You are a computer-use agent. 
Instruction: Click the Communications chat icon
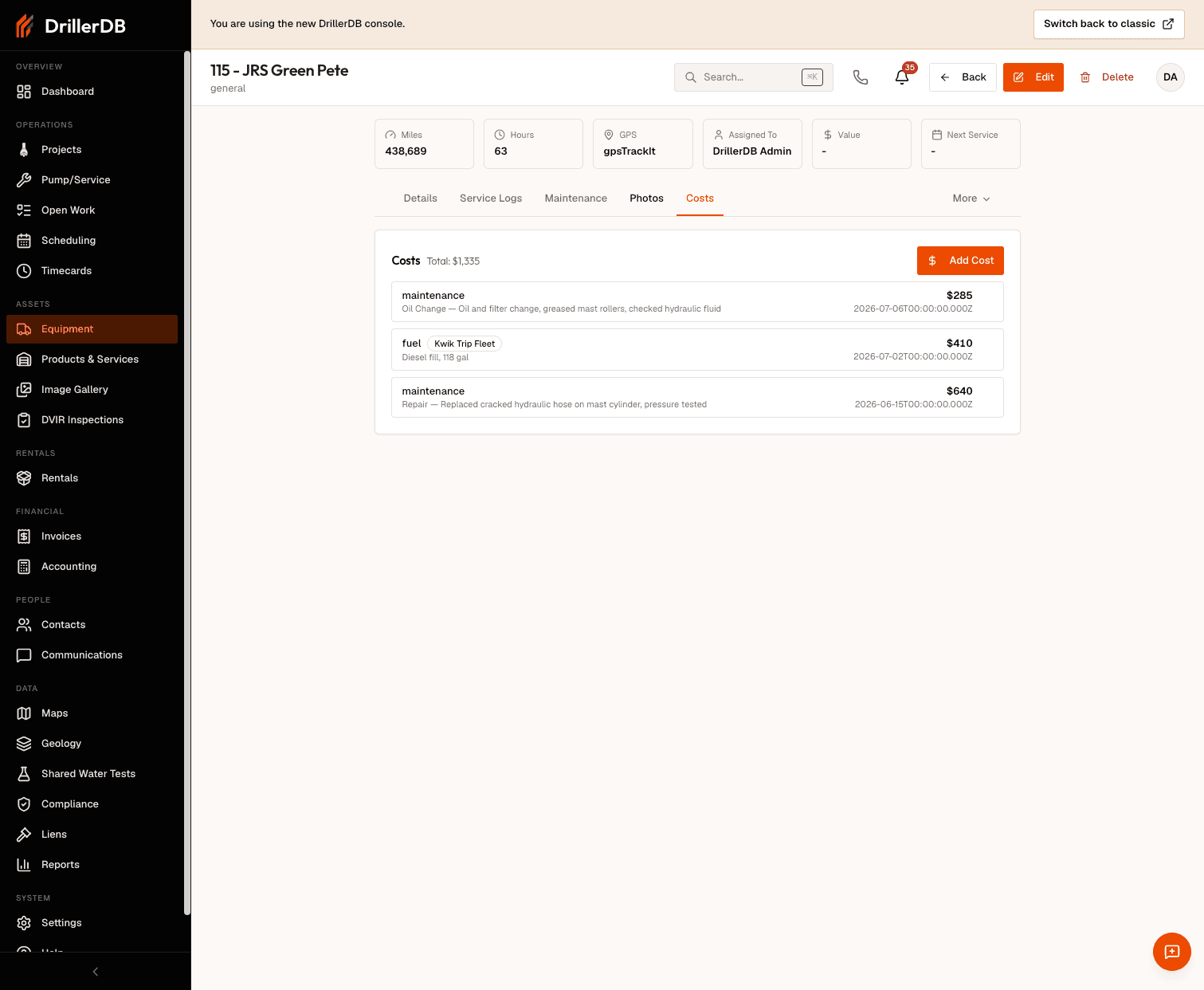point(24,655)
